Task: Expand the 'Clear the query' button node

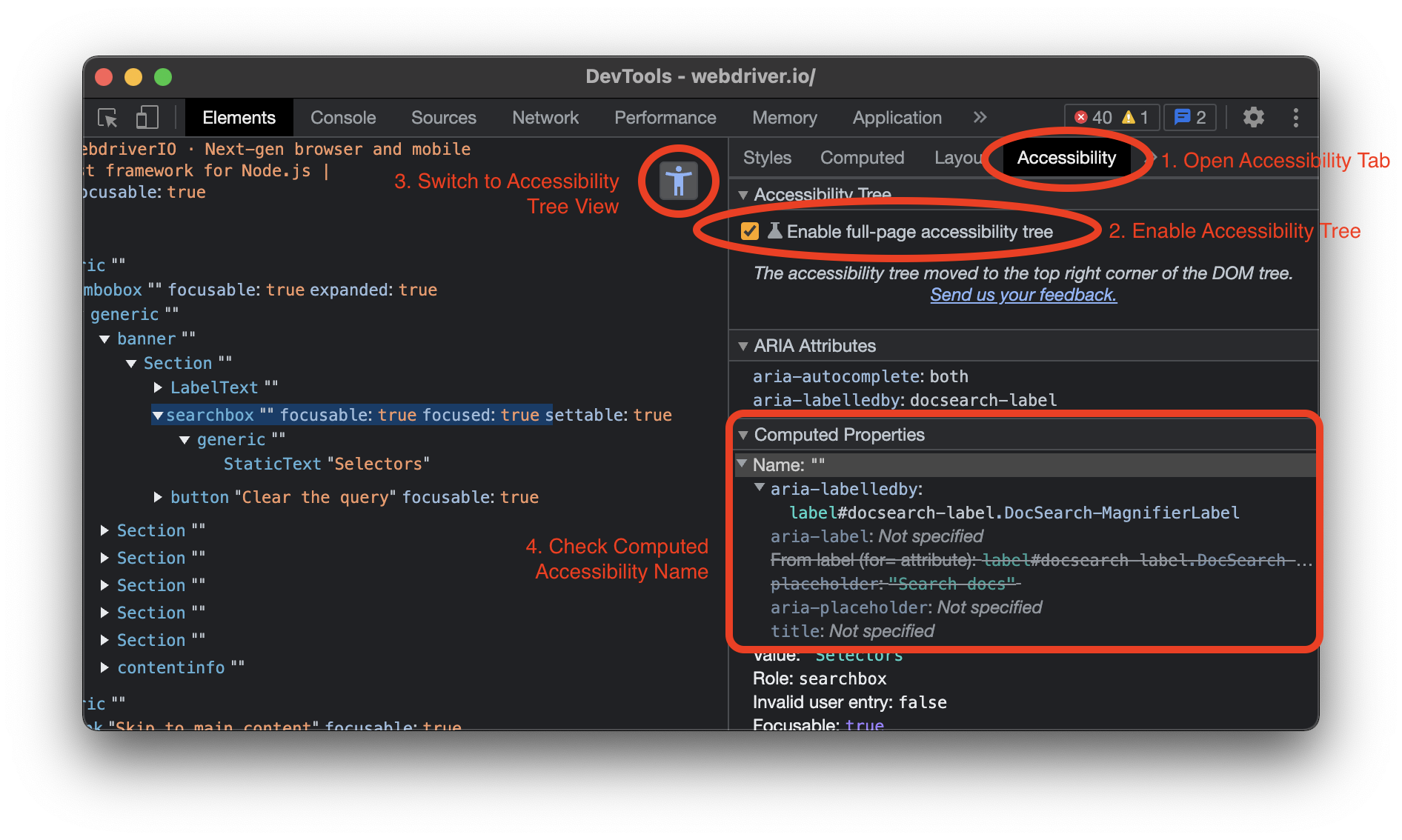Action: pyautogui.click(x=157, y=497)
